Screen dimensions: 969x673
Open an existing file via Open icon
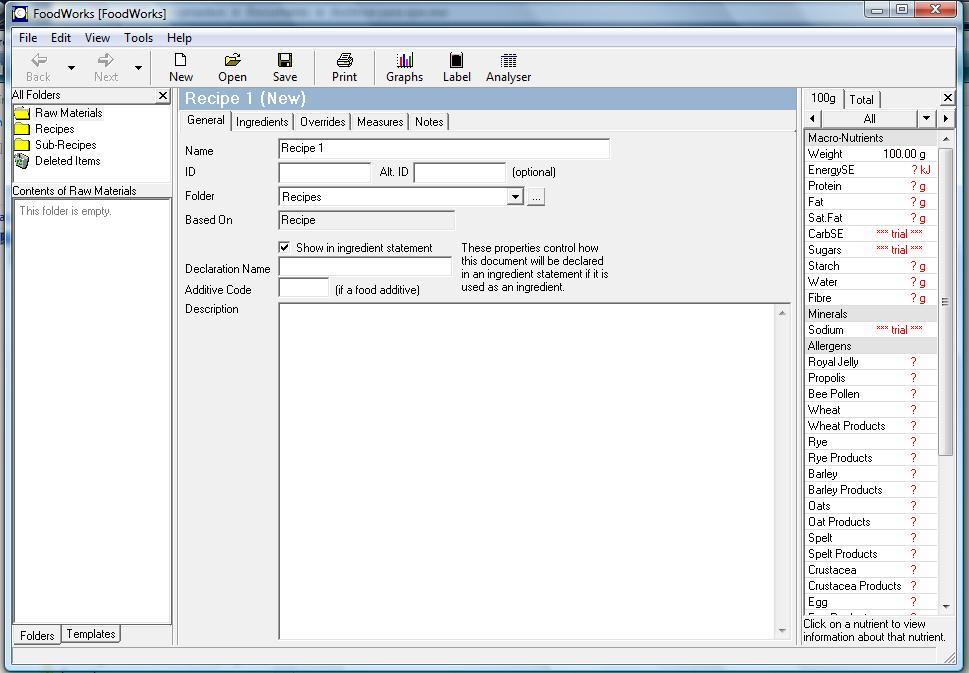232,66
